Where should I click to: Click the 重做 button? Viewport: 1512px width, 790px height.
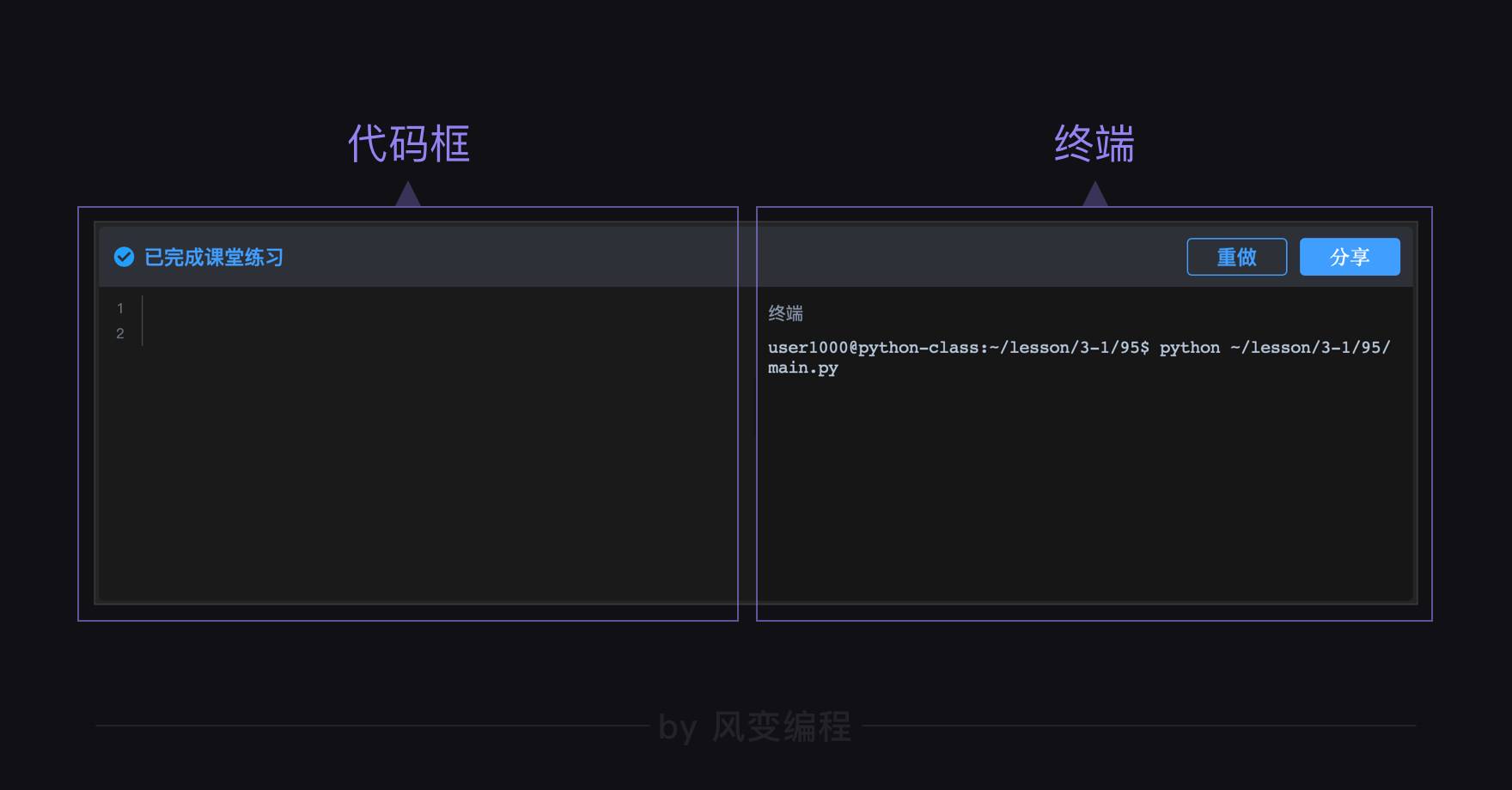pyautogui.click(x=1236, y=257)
